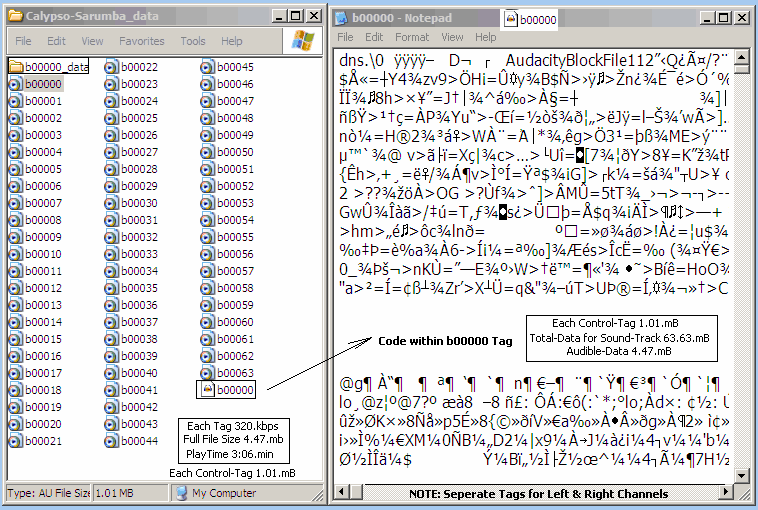
Task: Open Notepad Help menu
Action: (485, 37)
